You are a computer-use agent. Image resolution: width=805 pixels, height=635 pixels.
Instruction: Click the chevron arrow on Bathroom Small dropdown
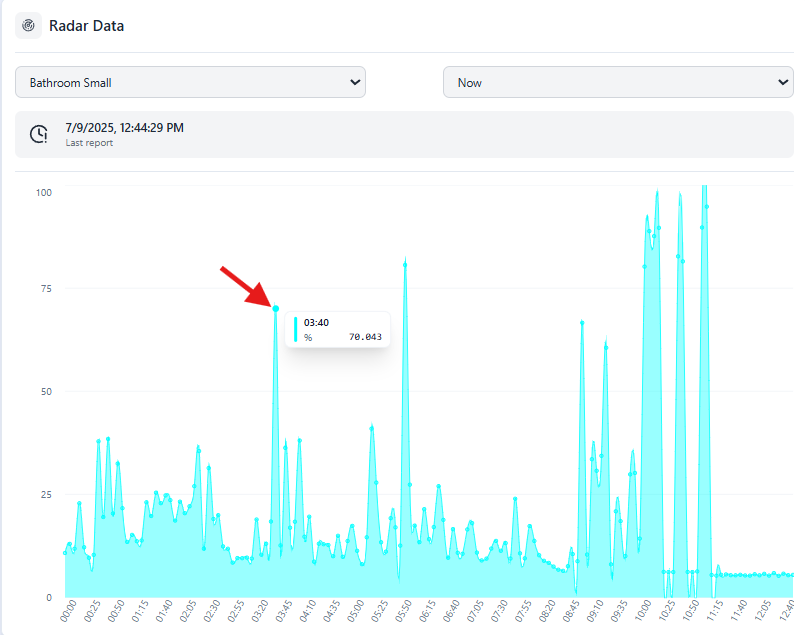(354, 82)
